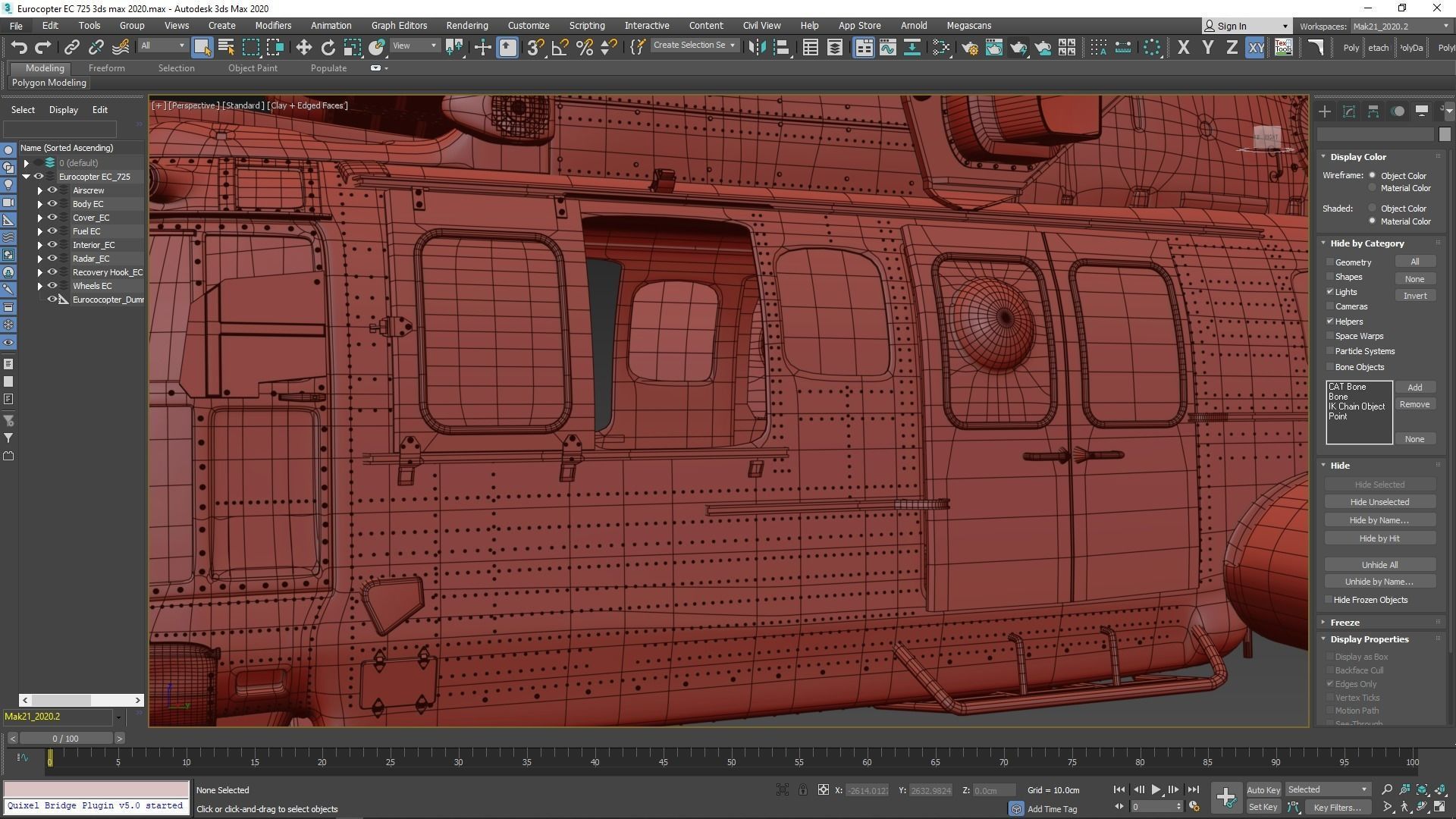Click the Hide Unselected button
The height and width of the screenshot is (819, 1456).
1379,502
